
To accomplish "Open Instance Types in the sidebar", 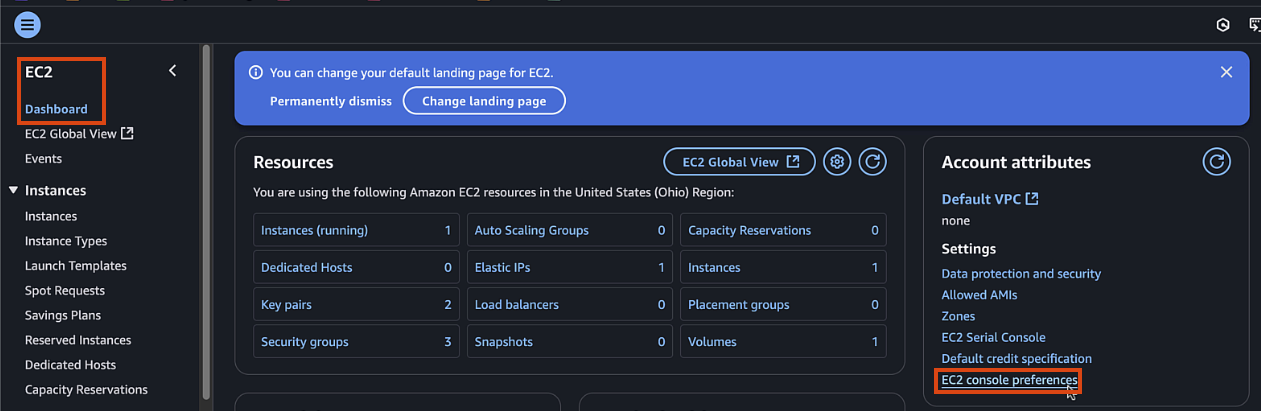I will point(66,241).
